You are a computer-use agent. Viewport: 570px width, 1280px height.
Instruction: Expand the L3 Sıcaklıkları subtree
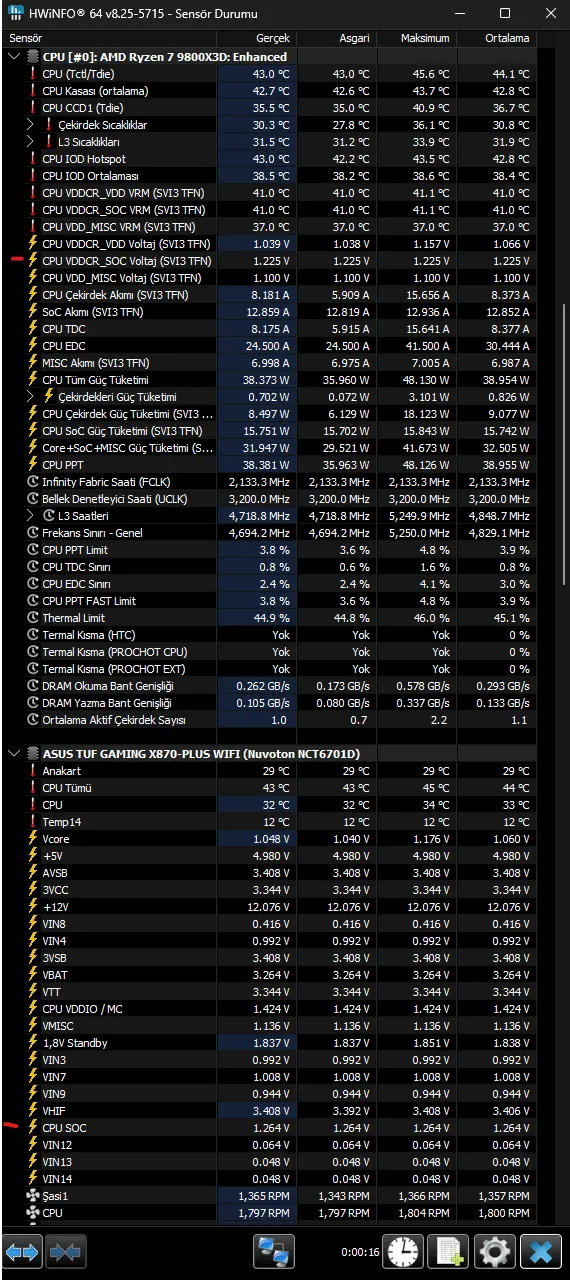(x=31, y=142)
